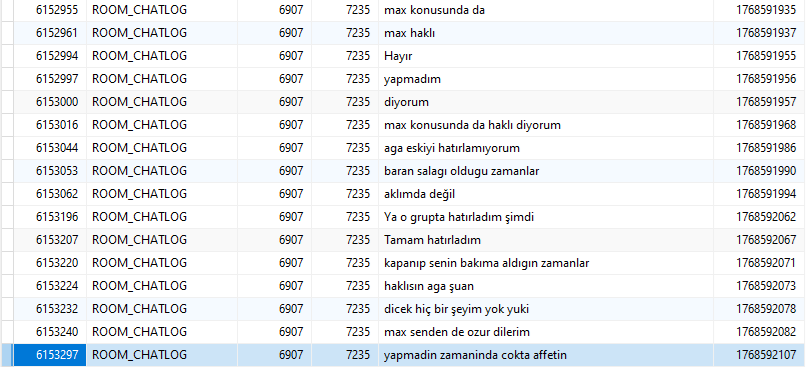This screenshot has width=810, height=367.
Task: Select timestamp cell 1768591994
Action: [759, 194]
